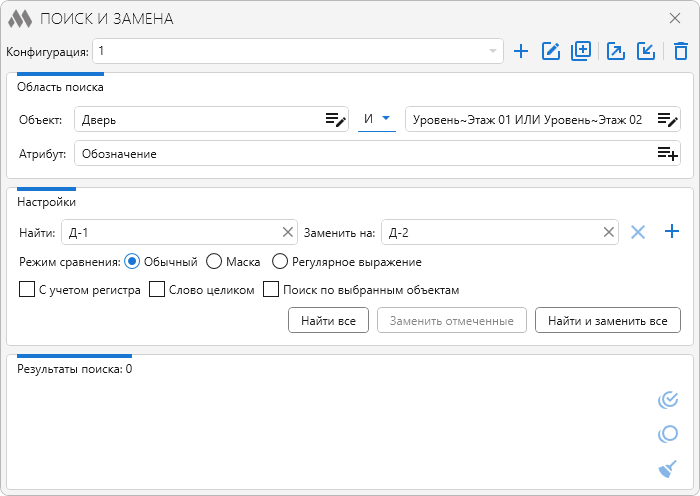Delete configuration with trash icon

point(680,51)
